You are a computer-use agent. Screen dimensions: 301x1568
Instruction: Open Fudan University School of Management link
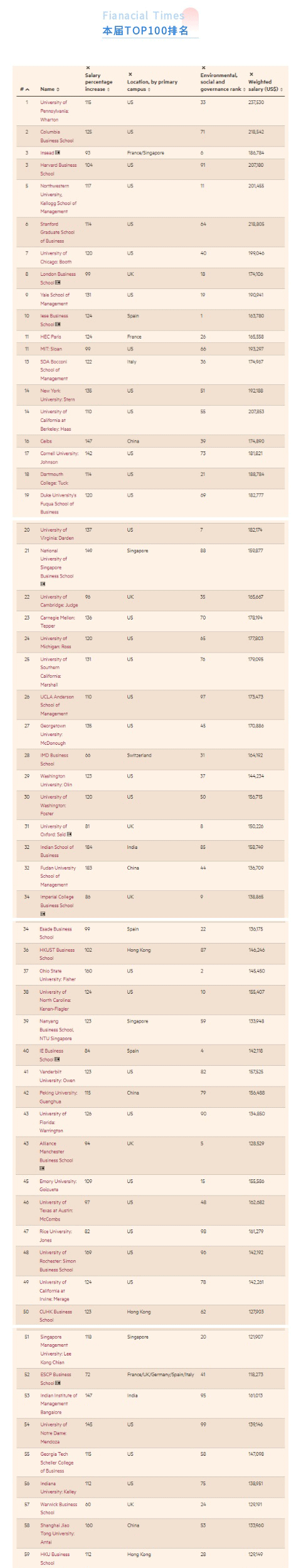tap(58, 876)
